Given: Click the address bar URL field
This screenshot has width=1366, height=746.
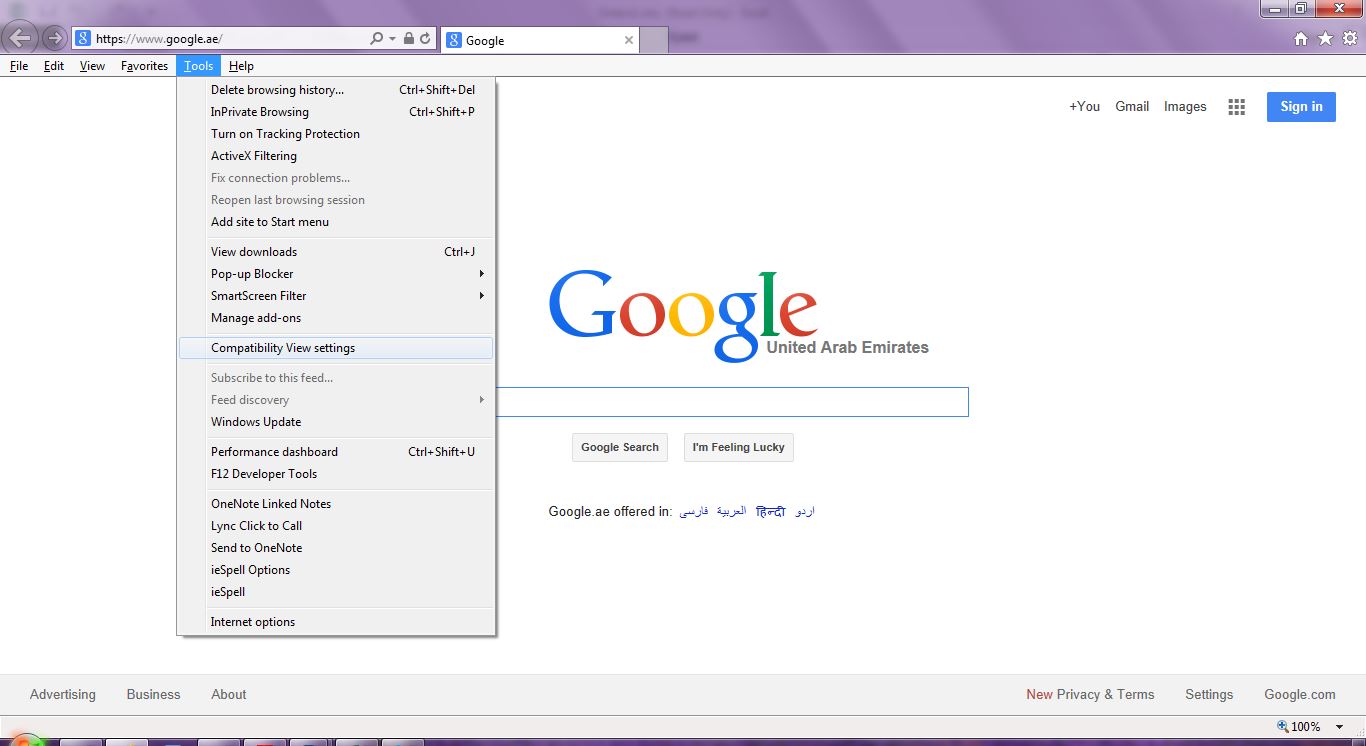Looking at the screenshot, I should point(230,39).
